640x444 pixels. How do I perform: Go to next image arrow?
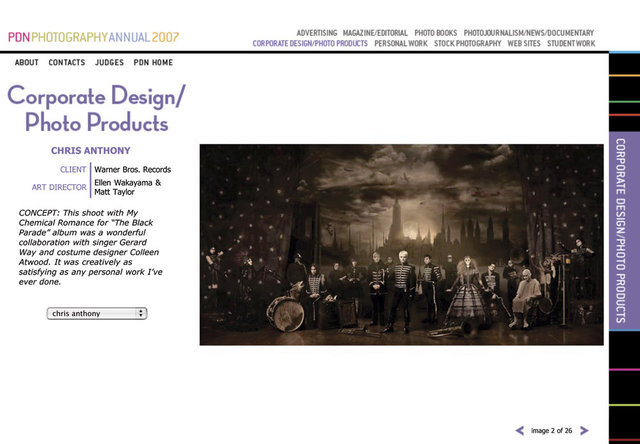pyautogui.click(x=584, y=431)
